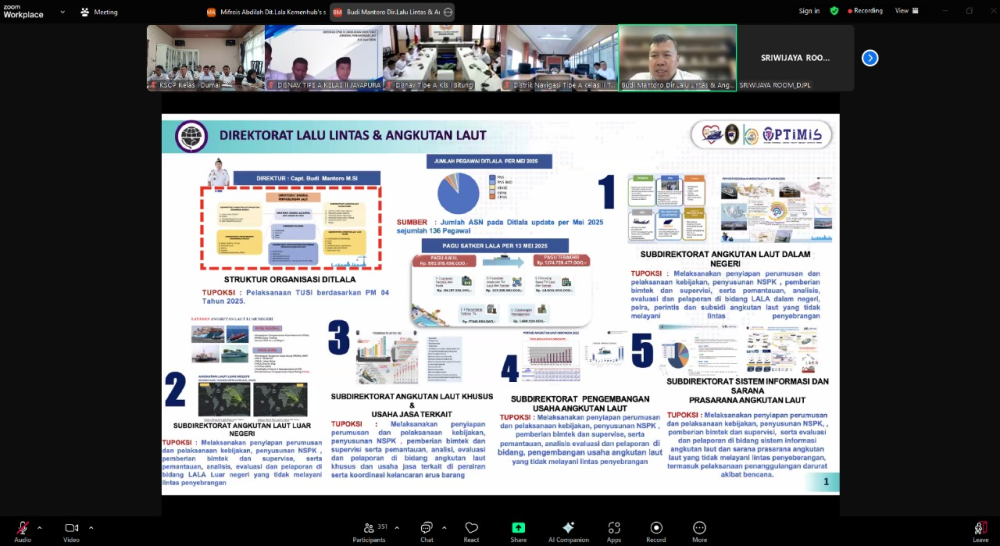Viewport: 1000px width, 546px height.
Task: Expand the chevron next to Chat
Action: coord(444,528)
